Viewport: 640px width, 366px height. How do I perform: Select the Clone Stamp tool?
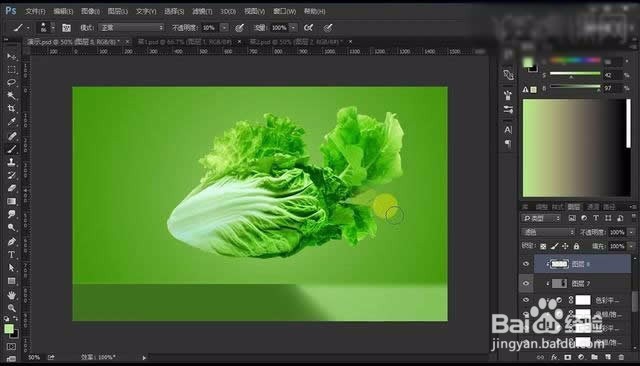(x=11, y=162)
